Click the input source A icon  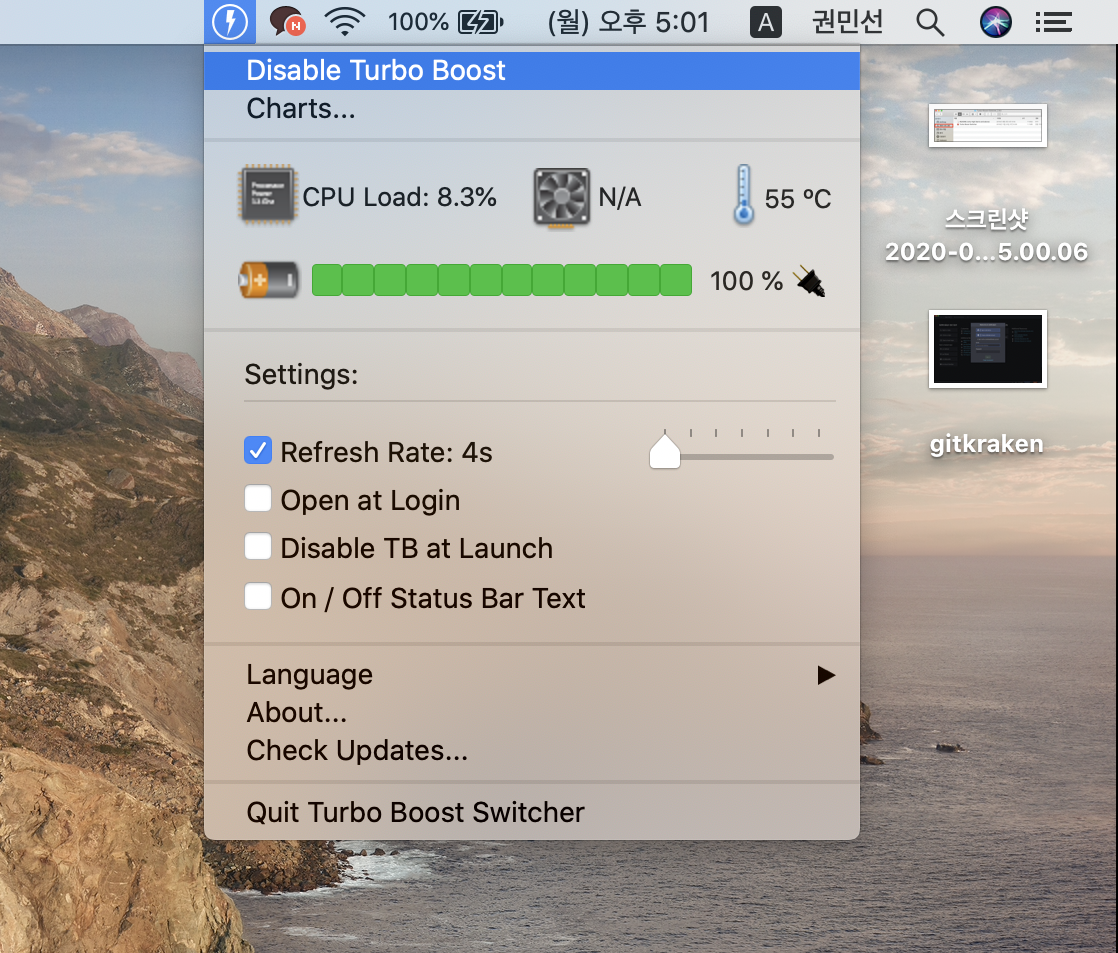click(x=766, y=22)
